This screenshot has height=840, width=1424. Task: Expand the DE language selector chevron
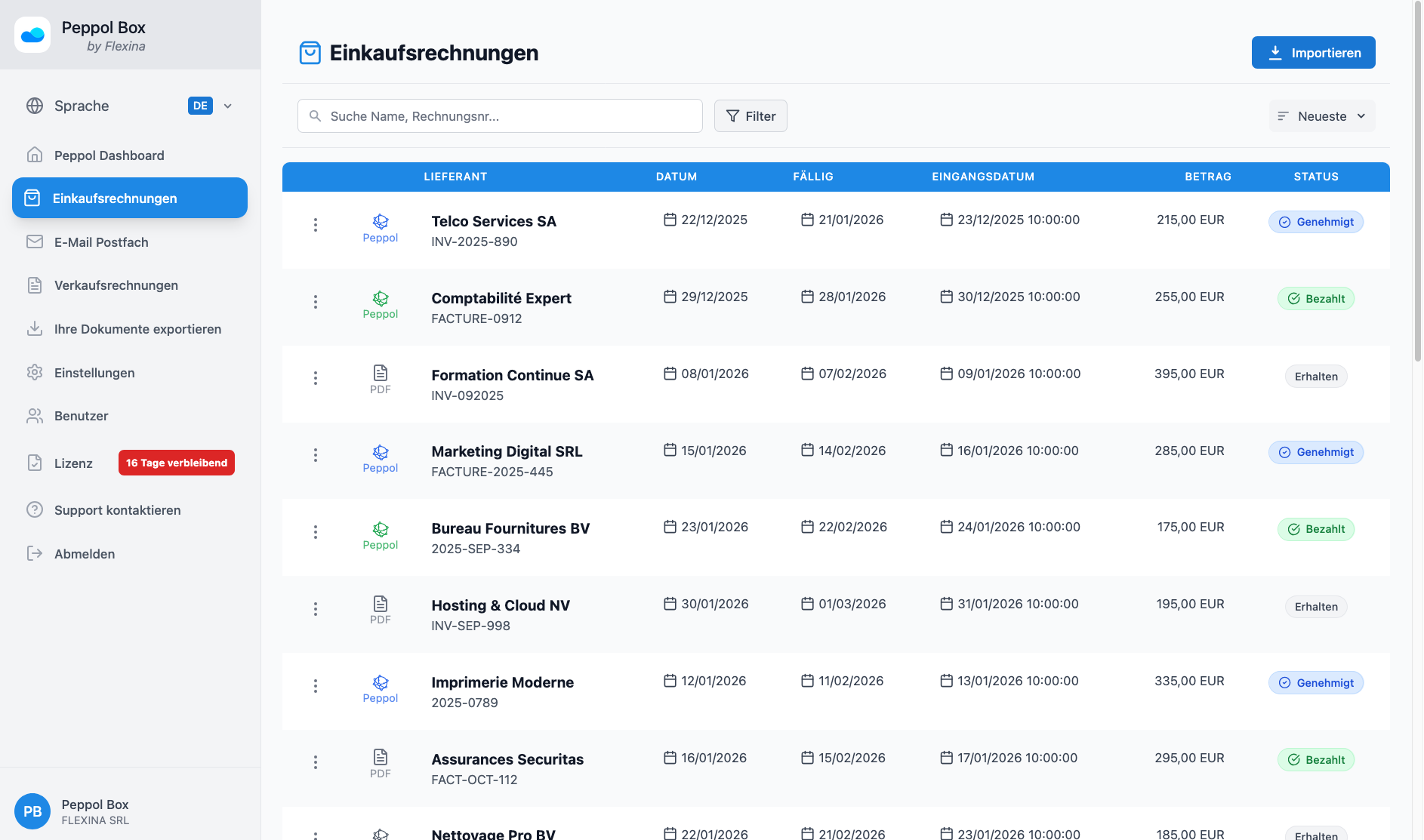coord(227,106)
